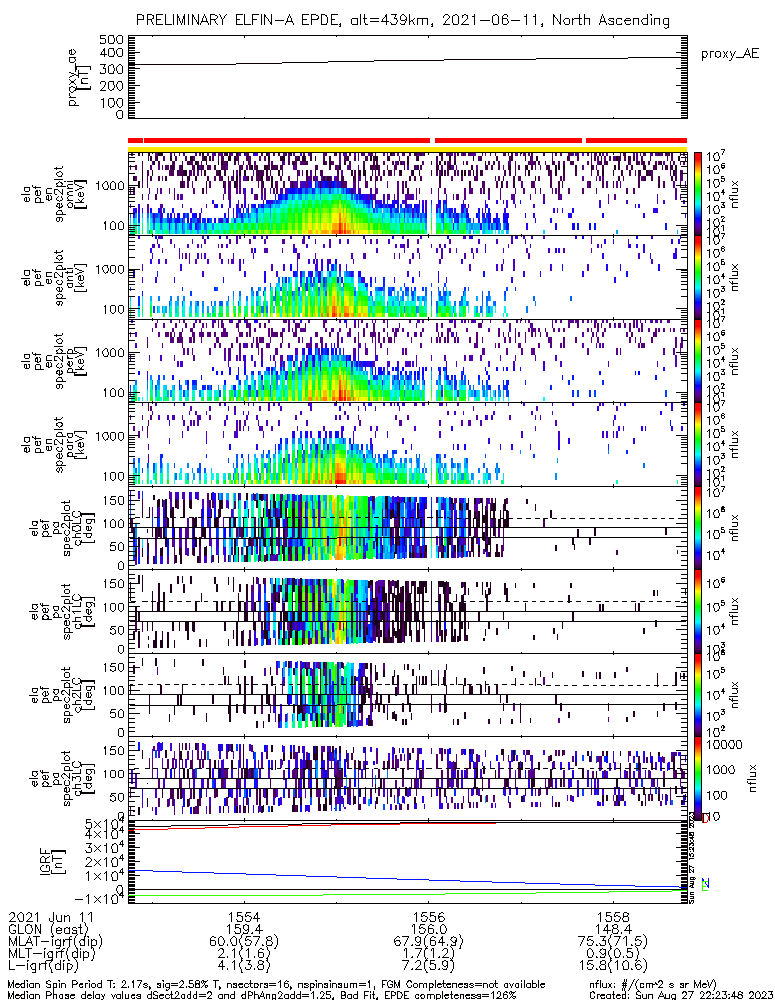Viewport: 775px width, 1000px height.
Task: Click the GLON value 148.4
Action: pyautogui.click(x=614, y=929)
